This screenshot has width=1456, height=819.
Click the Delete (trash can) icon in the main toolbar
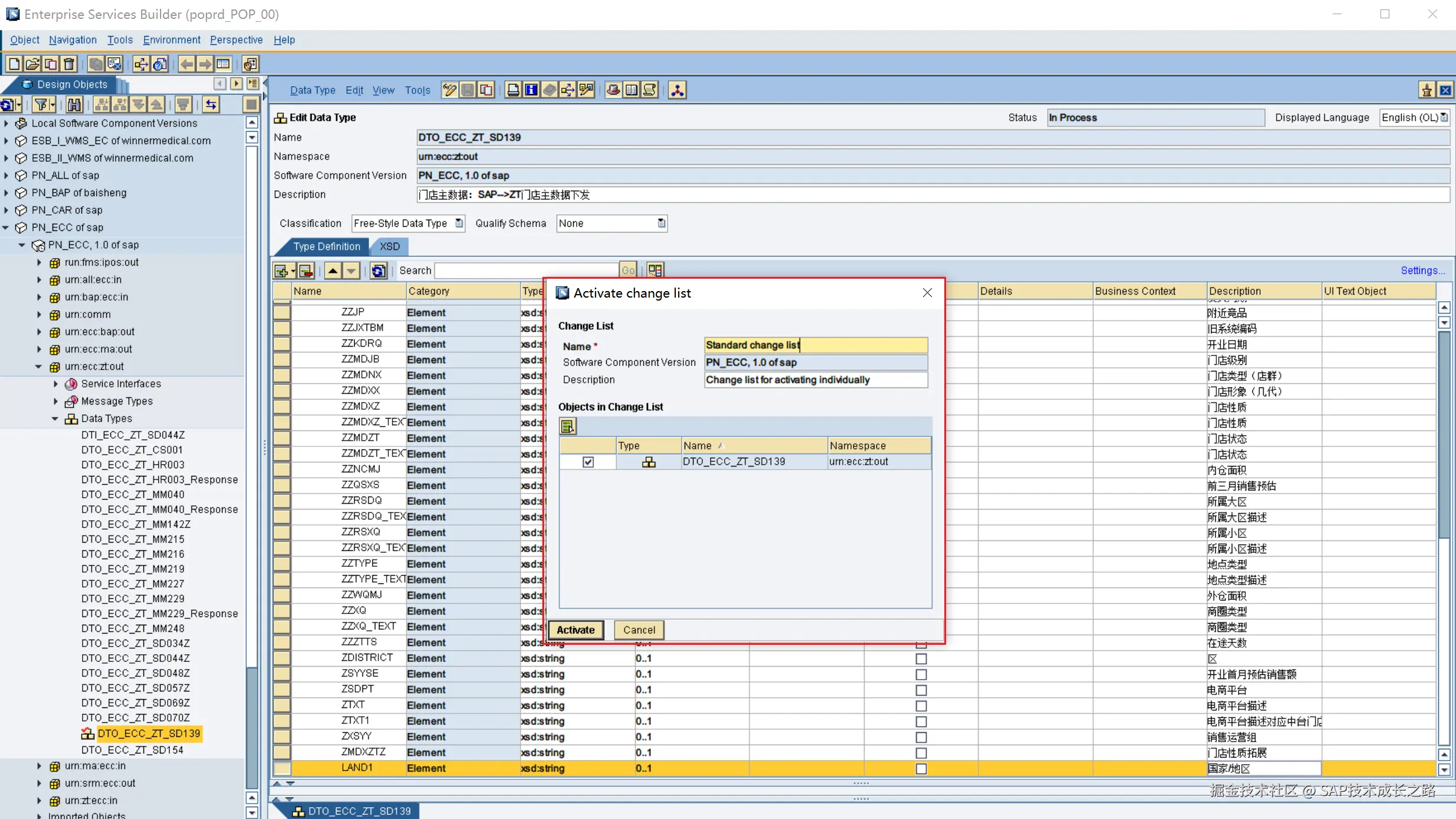(x=70, y=64)
